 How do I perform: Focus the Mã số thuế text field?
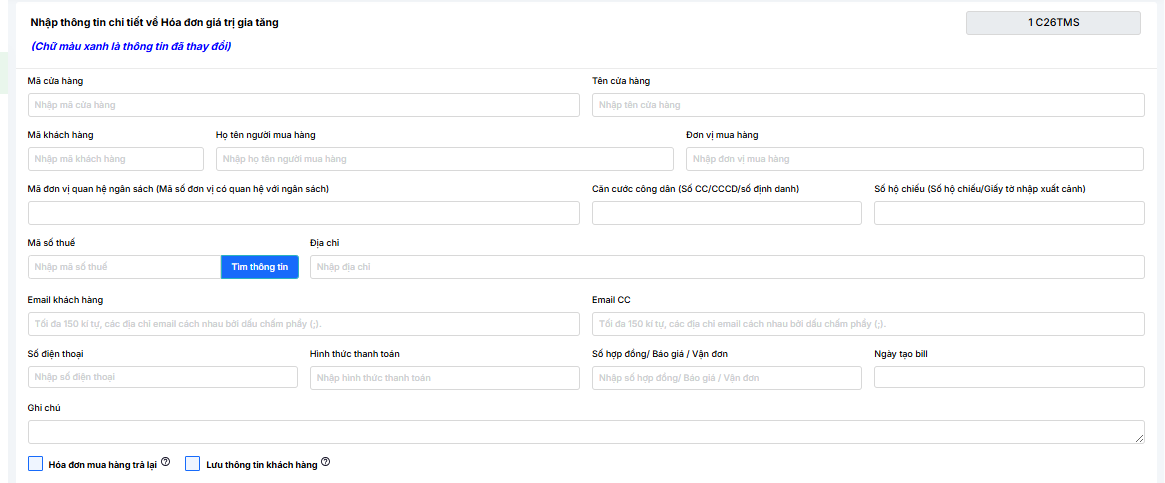click(x=124, y=267)
